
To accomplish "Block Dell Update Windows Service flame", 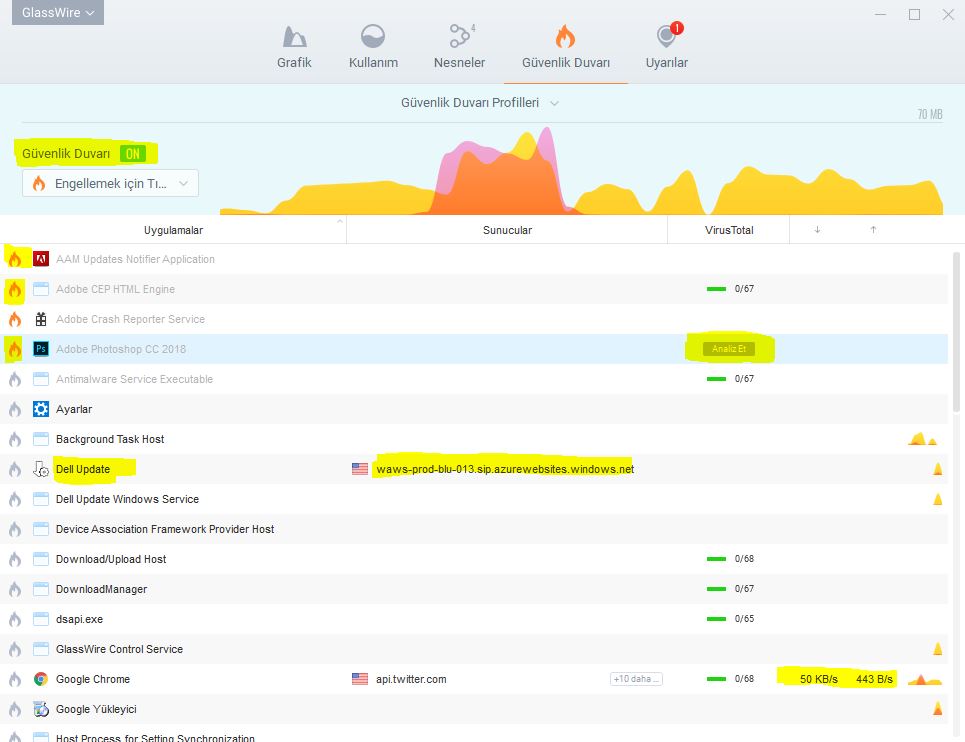I will click(x=15, y=500).
